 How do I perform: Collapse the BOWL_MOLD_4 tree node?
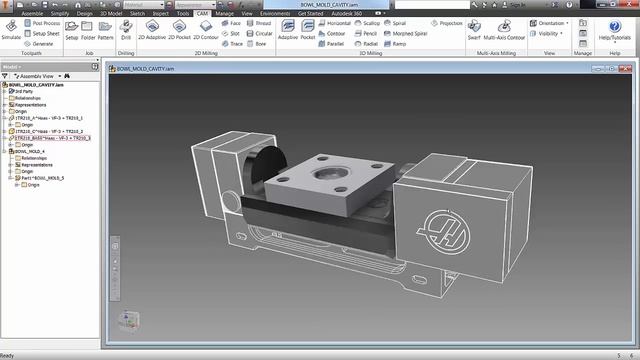click(x=4, y=151)
